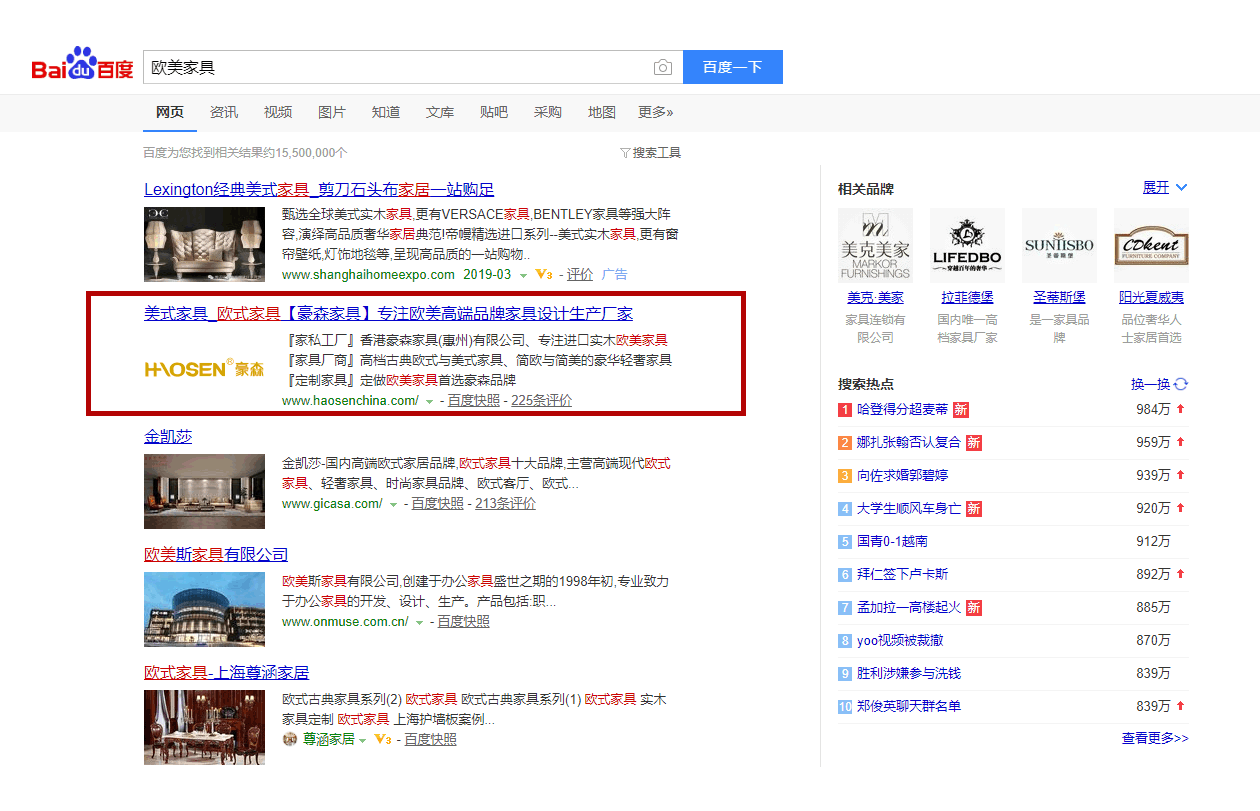1260x811 pixels.
Task: Expand dropdown arrow after 尊涵家居 name
Action: pyautogui.click(x=363, y=740)
